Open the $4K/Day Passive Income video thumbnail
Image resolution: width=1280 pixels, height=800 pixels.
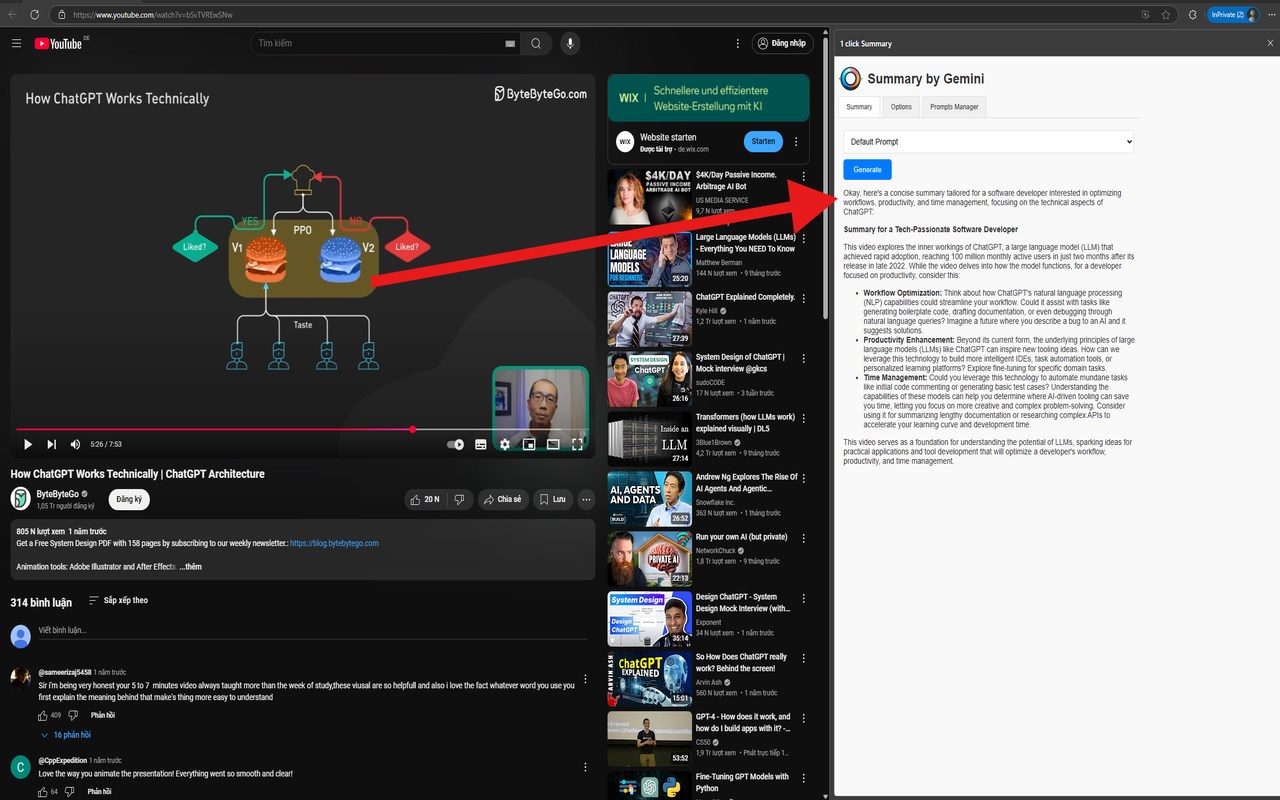[650, 198]
